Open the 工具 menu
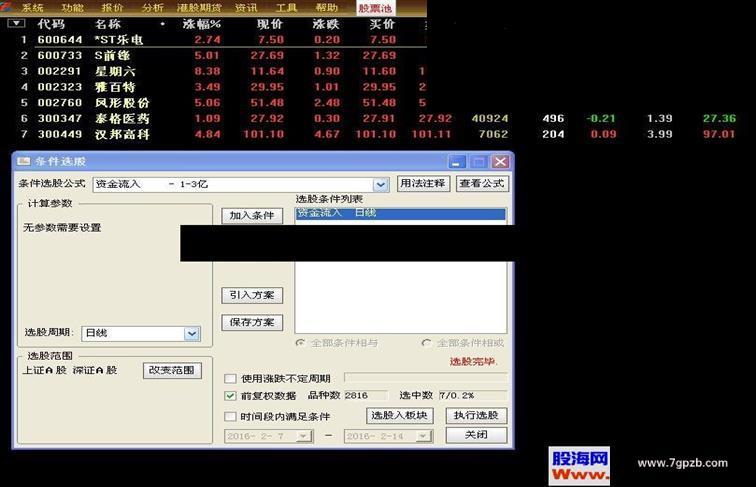Screen dimensions: 756x487 286,7
